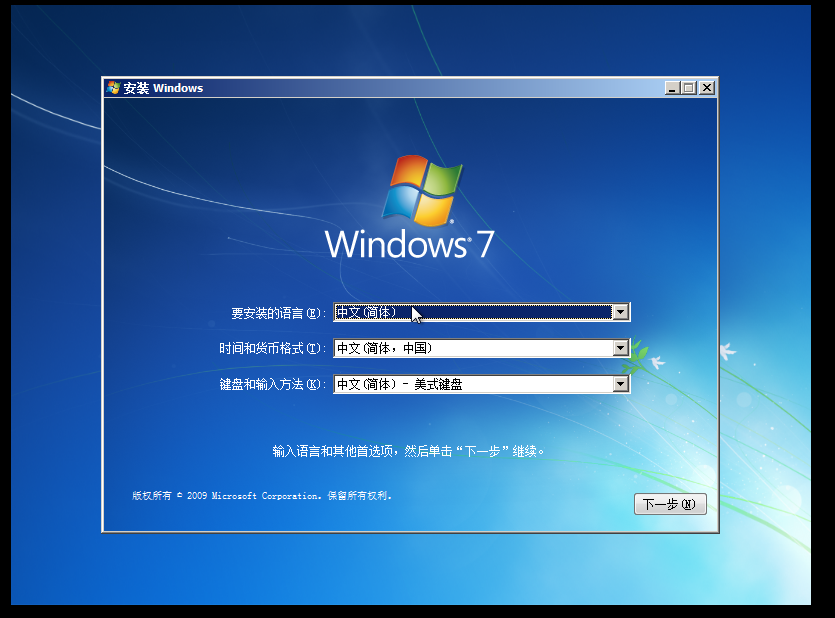
Task: Click the 时间和货币格式(T) label
Action: pyautogui.click(x=272, y=349)
